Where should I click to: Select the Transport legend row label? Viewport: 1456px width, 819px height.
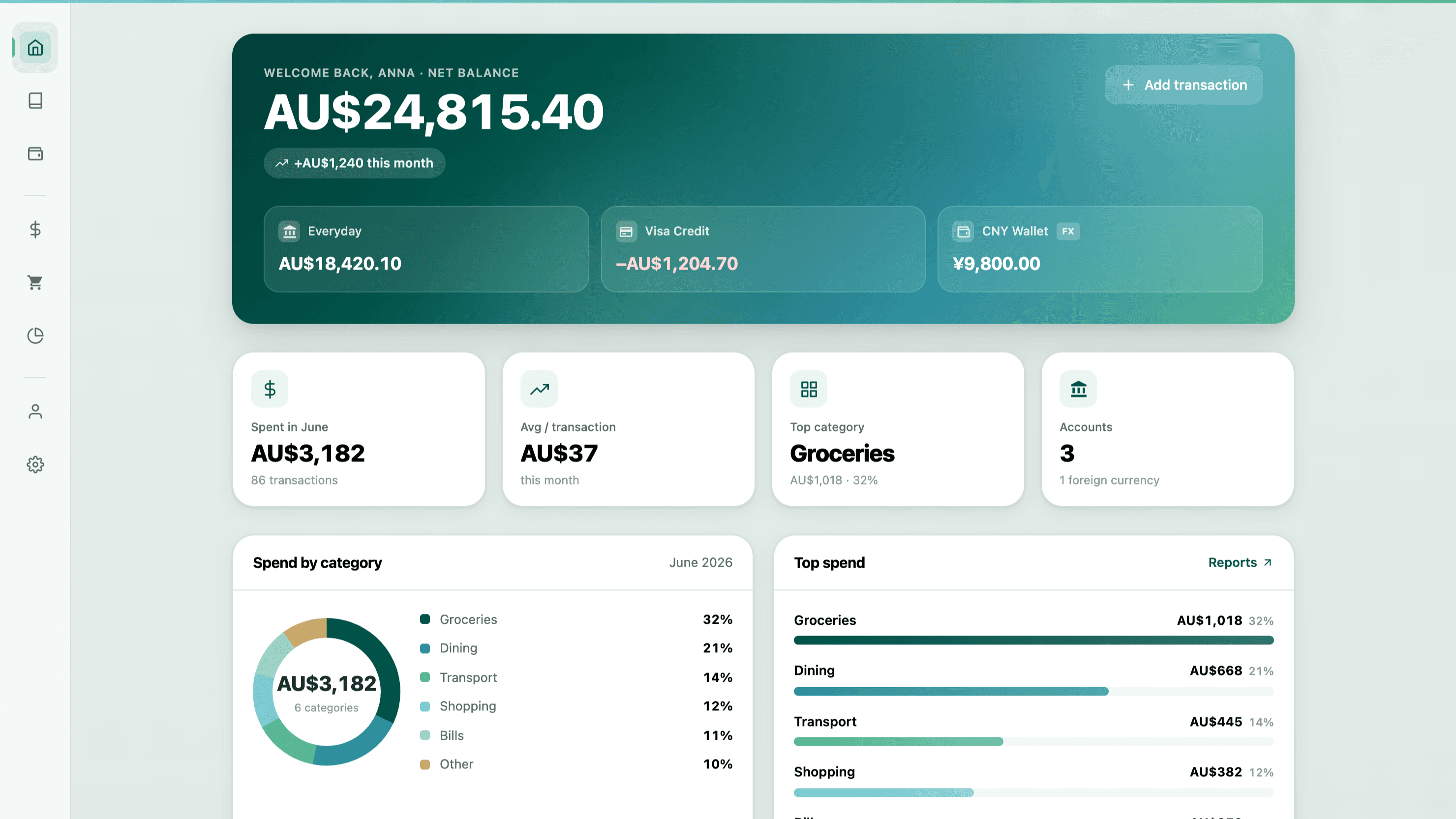click(x=469, y=678)
